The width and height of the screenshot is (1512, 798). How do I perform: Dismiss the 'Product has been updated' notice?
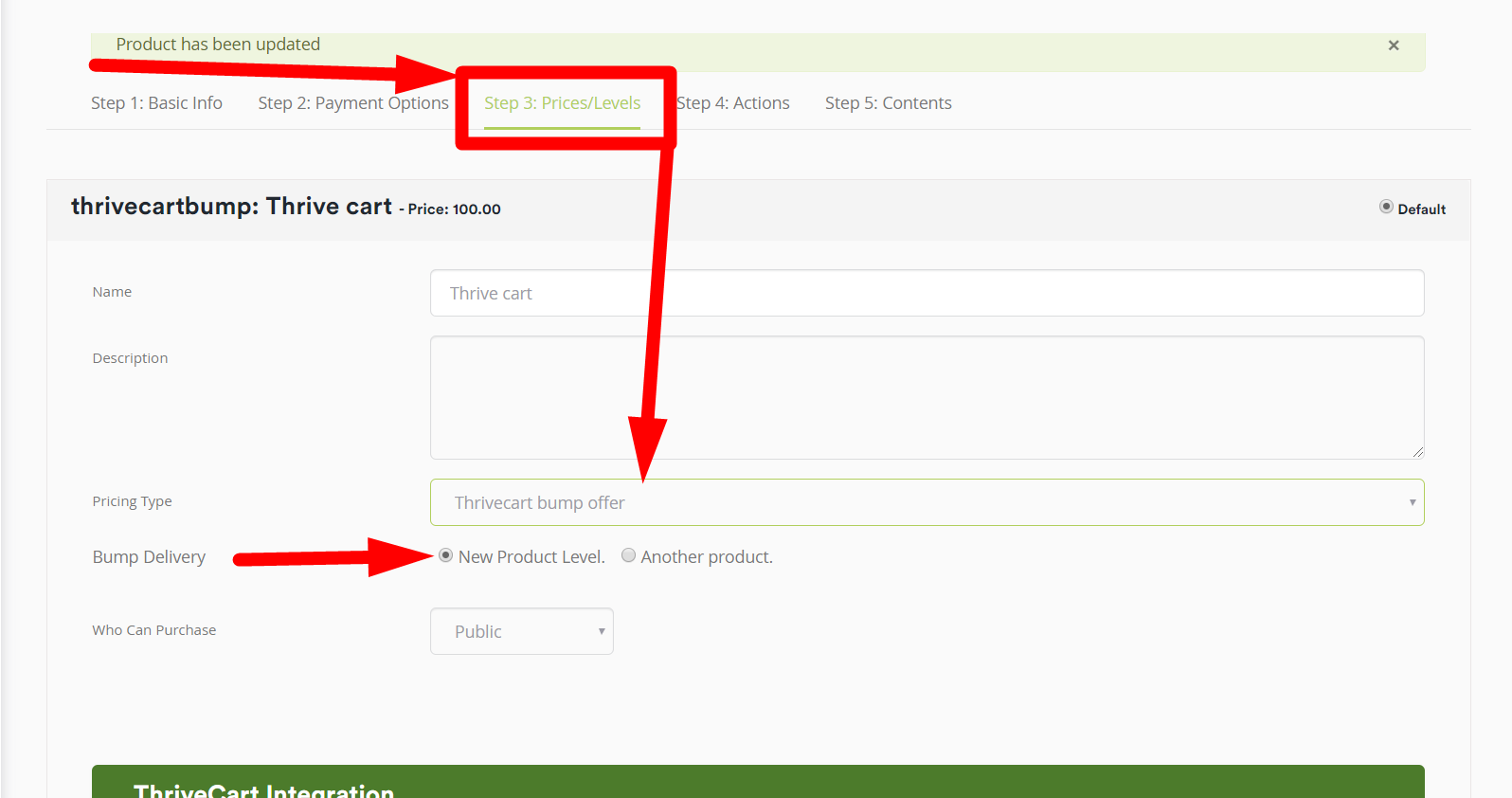[x=1394, y=45]
